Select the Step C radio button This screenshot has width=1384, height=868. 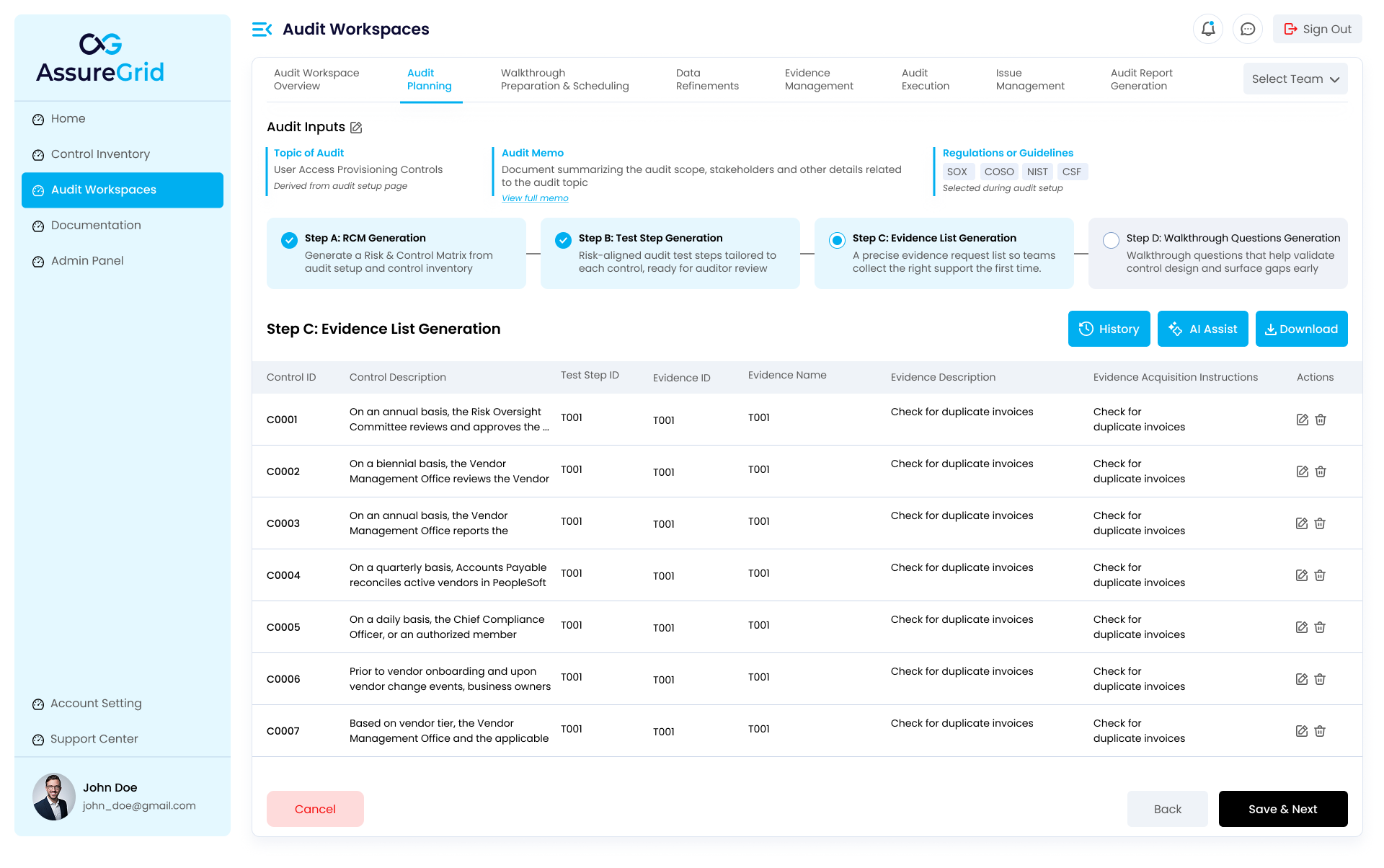coord(837,240)
